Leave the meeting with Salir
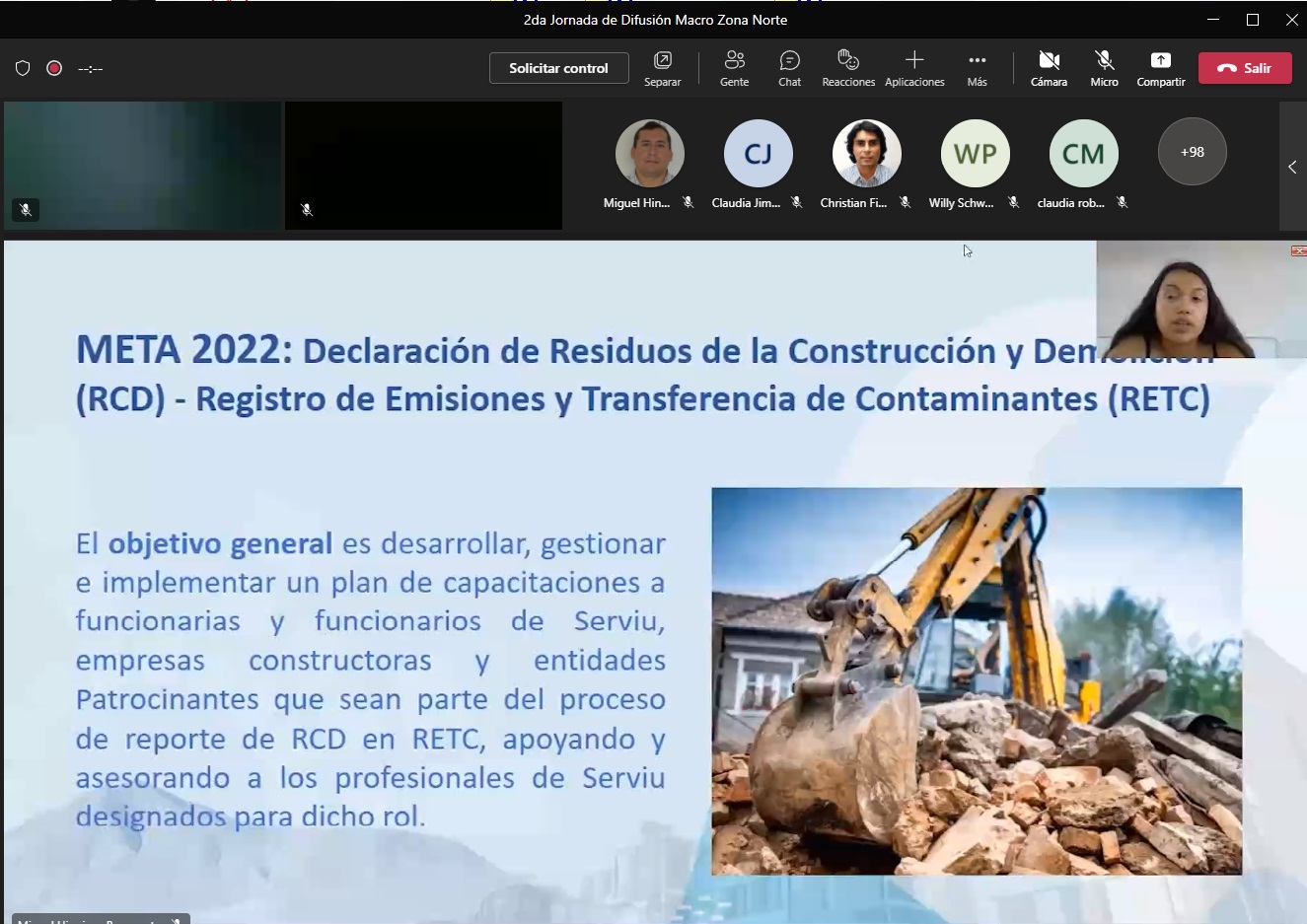 point(1245,68)
